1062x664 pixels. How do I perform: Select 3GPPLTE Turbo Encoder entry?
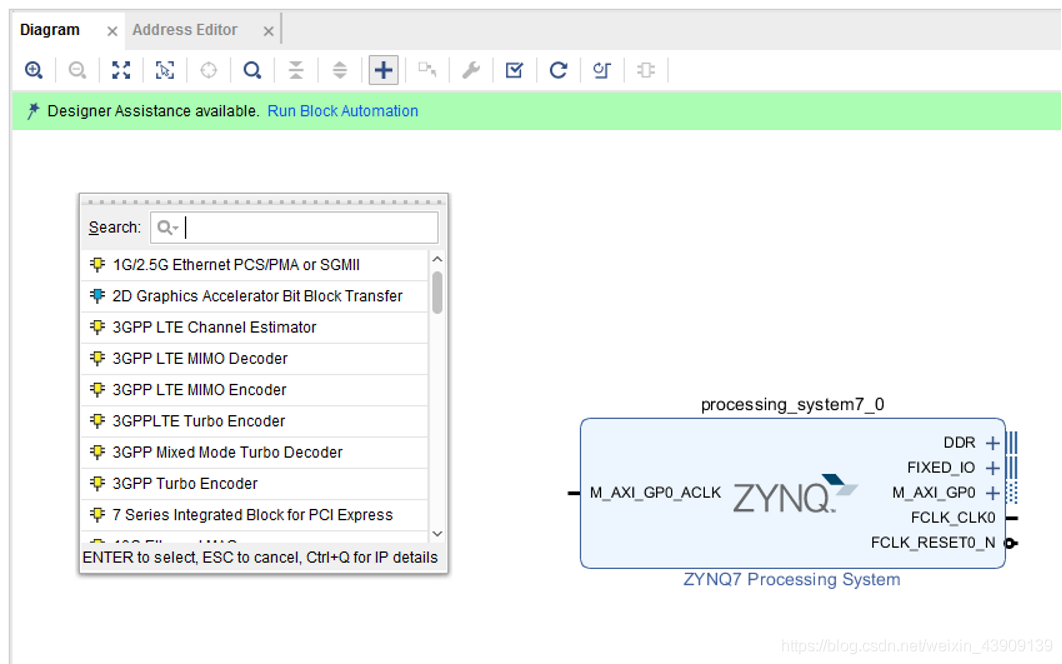tap(255, 421)
